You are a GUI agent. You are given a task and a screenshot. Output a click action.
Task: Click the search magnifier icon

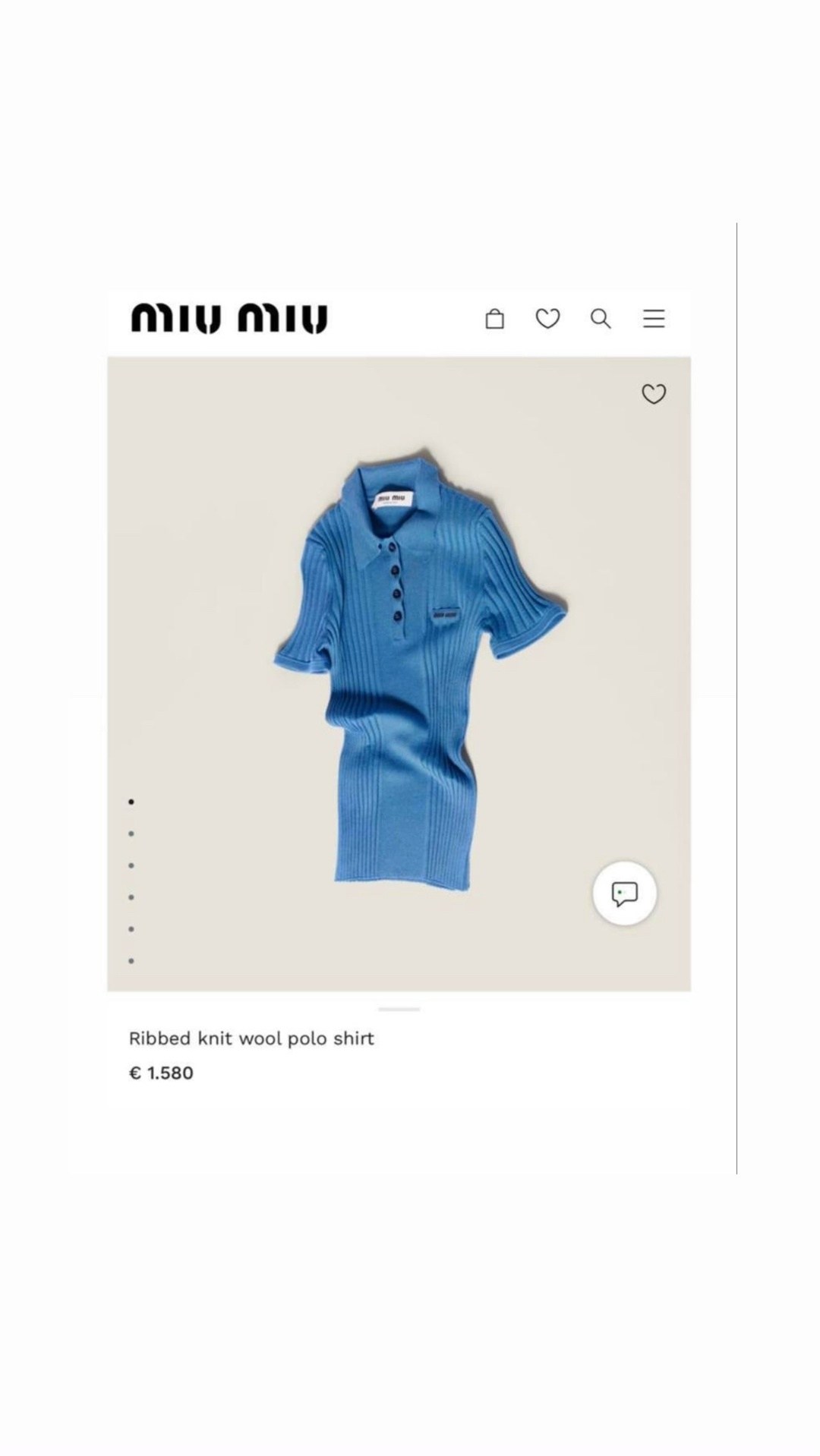click(601, 319)
